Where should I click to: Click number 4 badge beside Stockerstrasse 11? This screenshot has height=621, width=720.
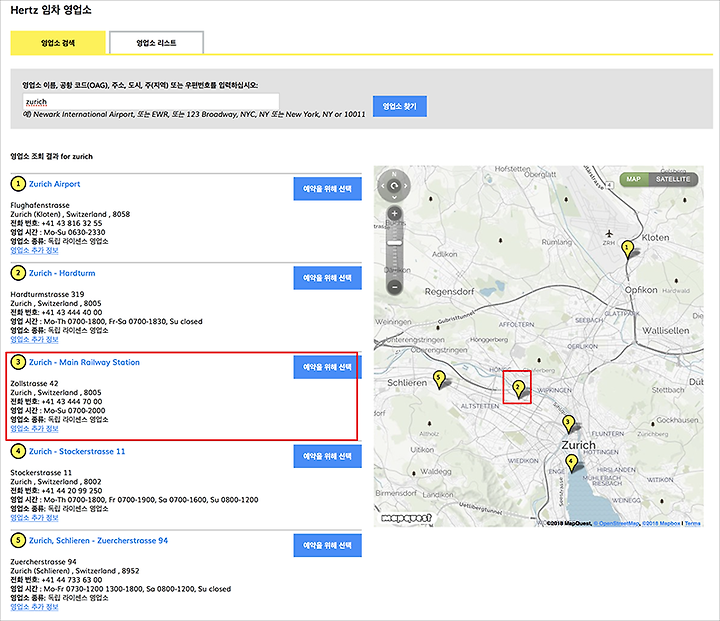(18, 451)
